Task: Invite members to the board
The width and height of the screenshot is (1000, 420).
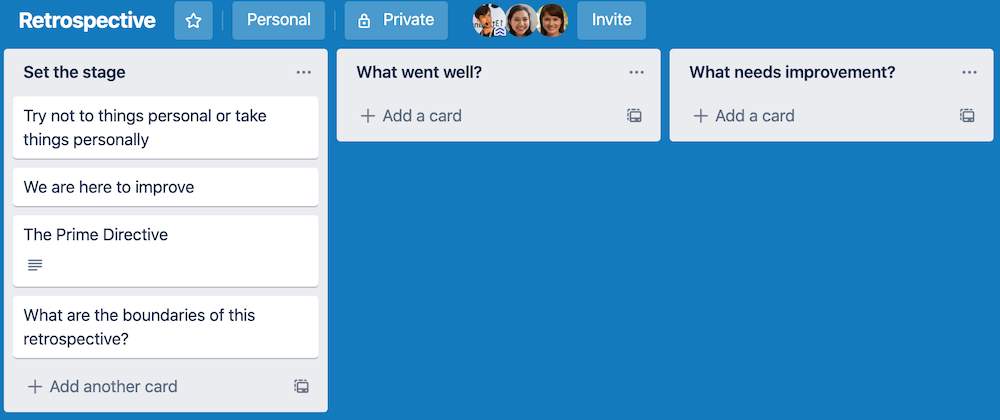Action: tap(612, 20)
